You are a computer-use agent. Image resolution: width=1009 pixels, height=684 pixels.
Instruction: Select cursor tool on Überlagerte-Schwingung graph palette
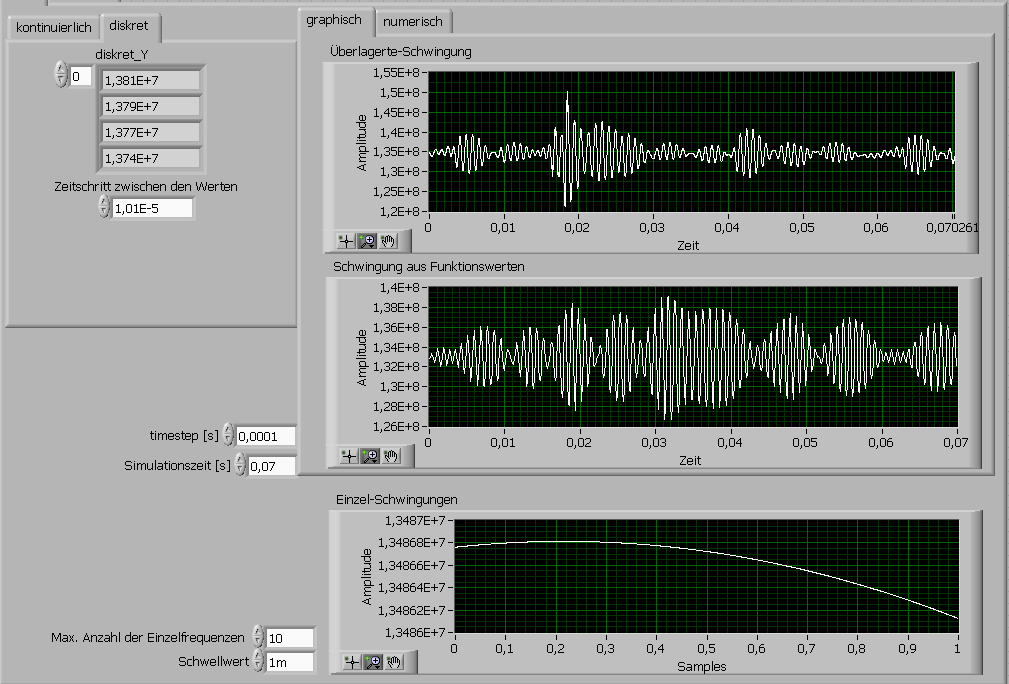point(346,241)
